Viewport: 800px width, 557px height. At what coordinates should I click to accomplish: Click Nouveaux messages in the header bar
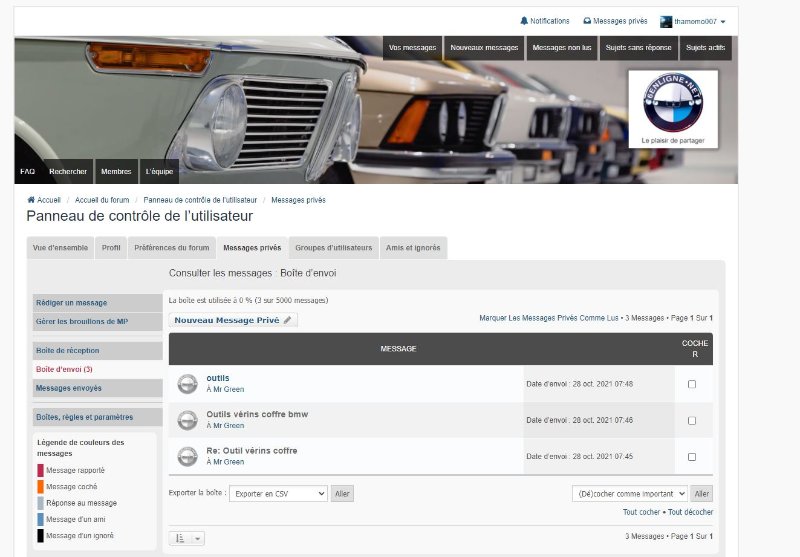pos(484,48)
